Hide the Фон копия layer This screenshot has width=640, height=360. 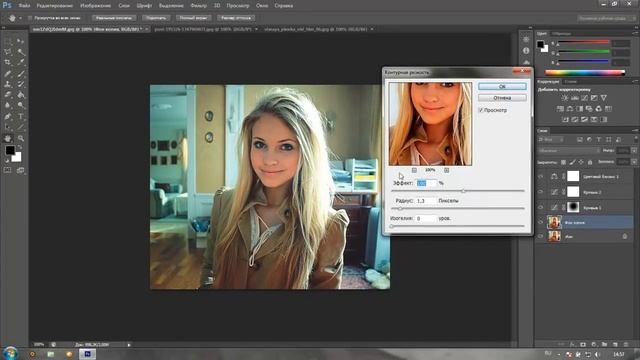(541, 222)
